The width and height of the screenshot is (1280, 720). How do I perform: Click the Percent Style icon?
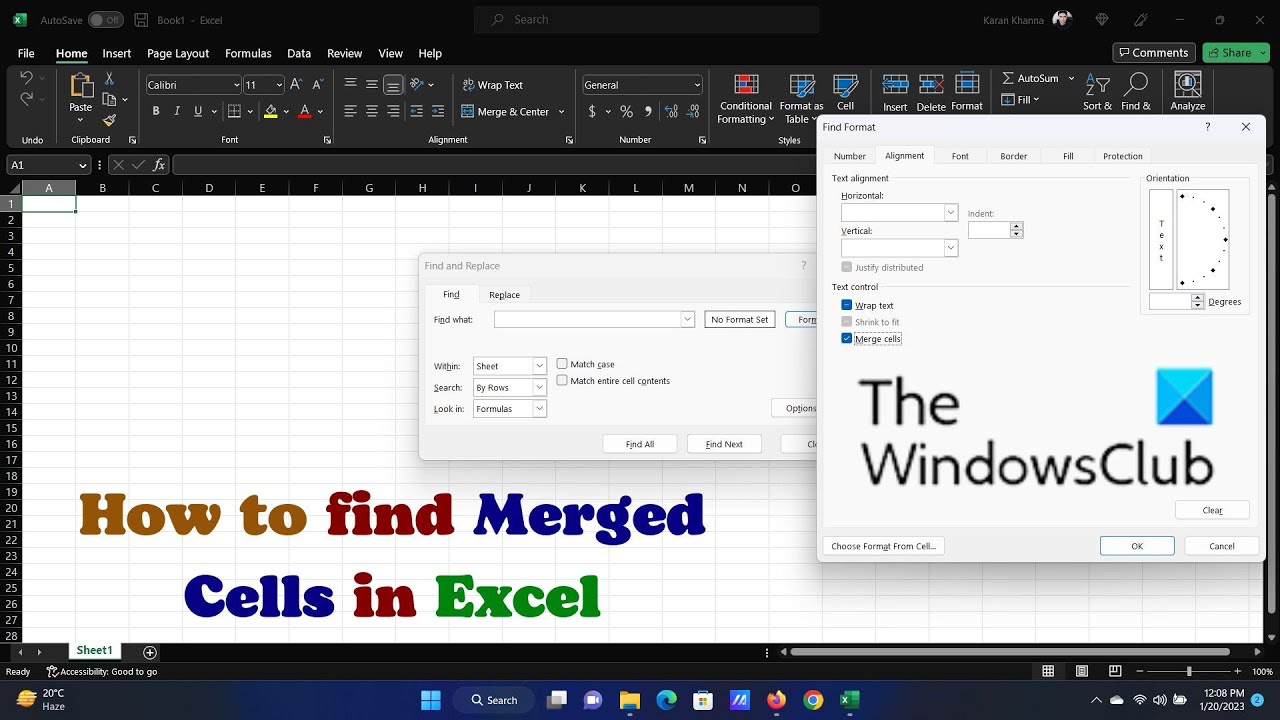(x=626, y=111)
